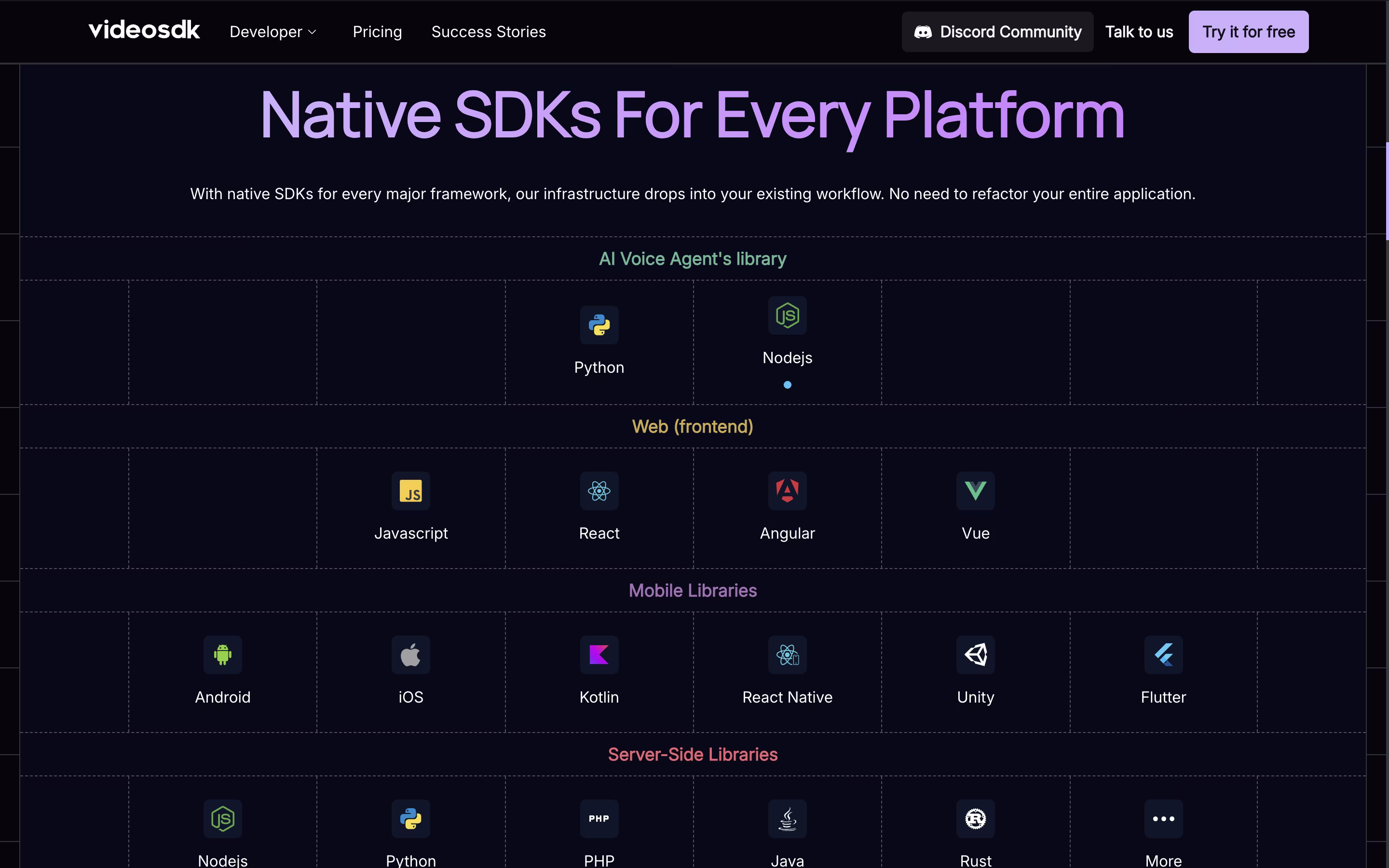Select the Kotlin library icon
The image size is (1389, 868).
click(x=599, y=654)
